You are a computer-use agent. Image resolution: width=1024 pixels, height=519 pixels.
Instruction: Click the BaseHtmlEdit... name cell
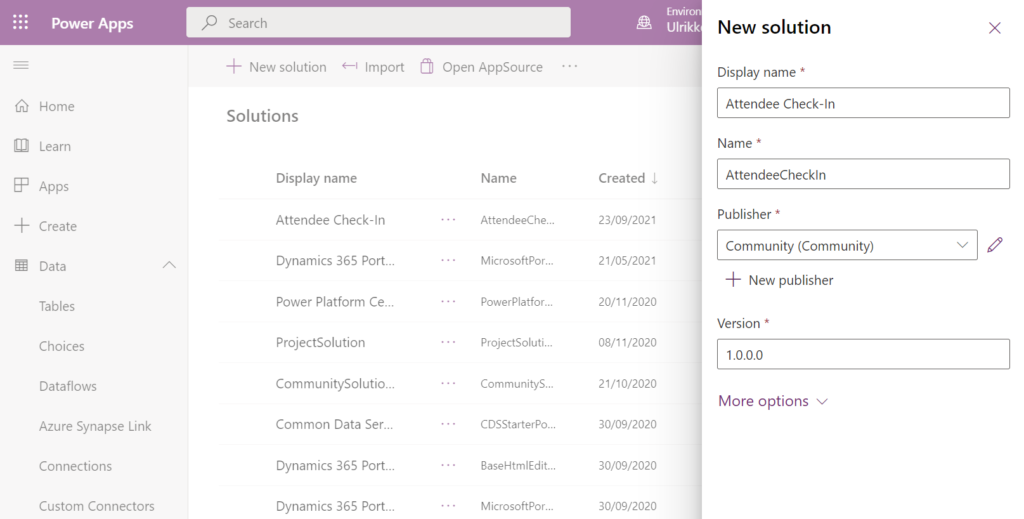(x=518, y=465)
